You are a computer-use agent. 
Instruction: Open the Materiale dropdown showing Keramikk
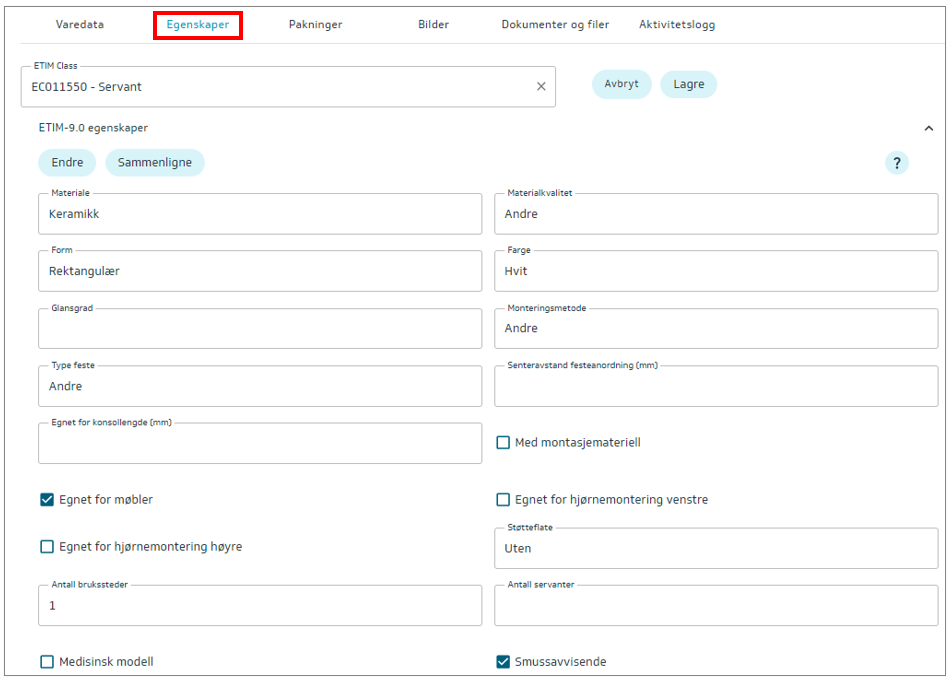click(260, 214)
